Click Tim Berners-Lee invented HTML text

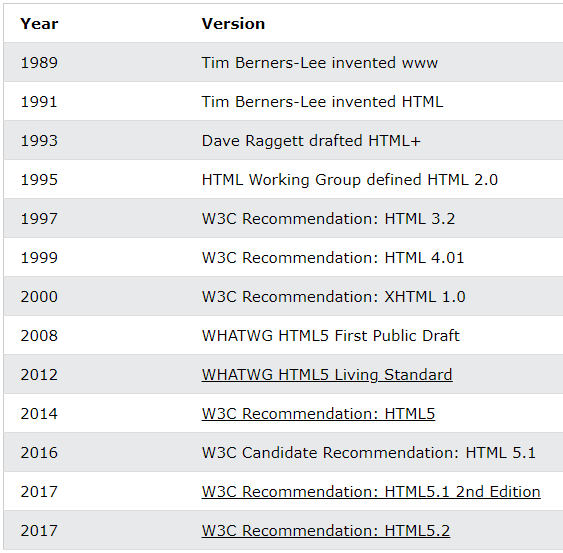pos(322,102)
